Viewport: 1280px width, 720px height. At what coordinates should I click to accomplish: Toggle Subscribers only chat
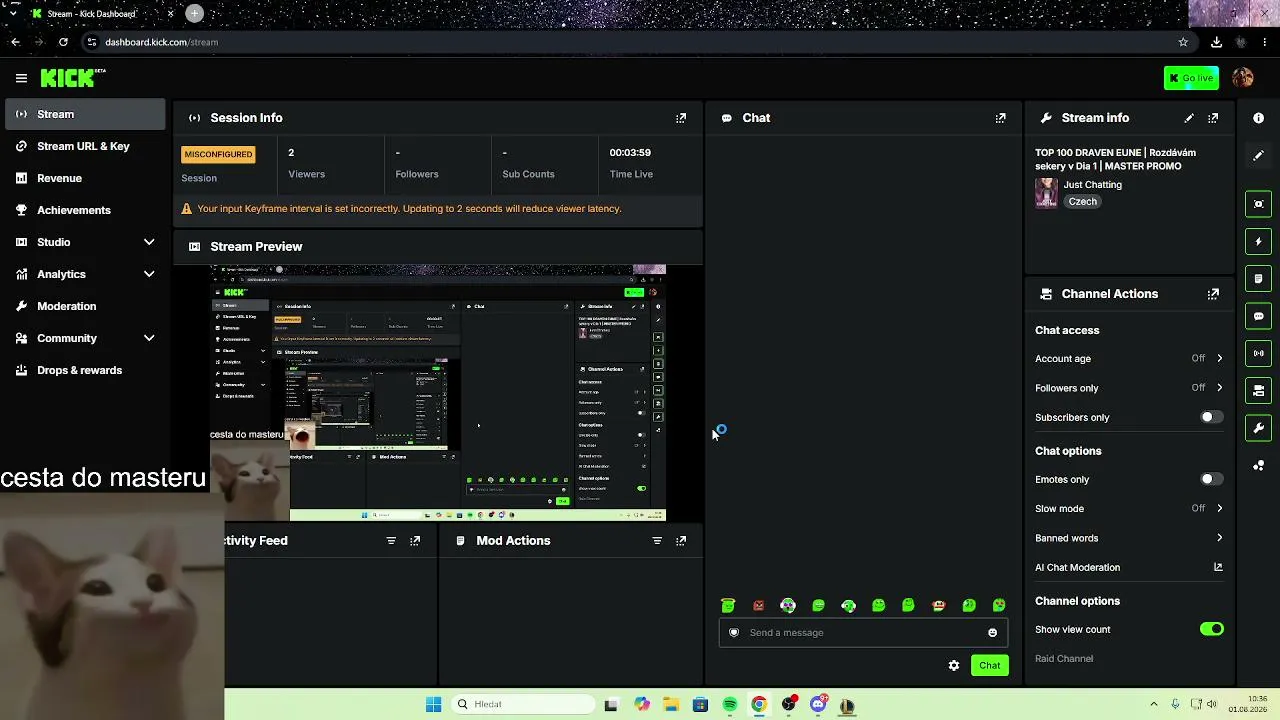[1211, 417]
